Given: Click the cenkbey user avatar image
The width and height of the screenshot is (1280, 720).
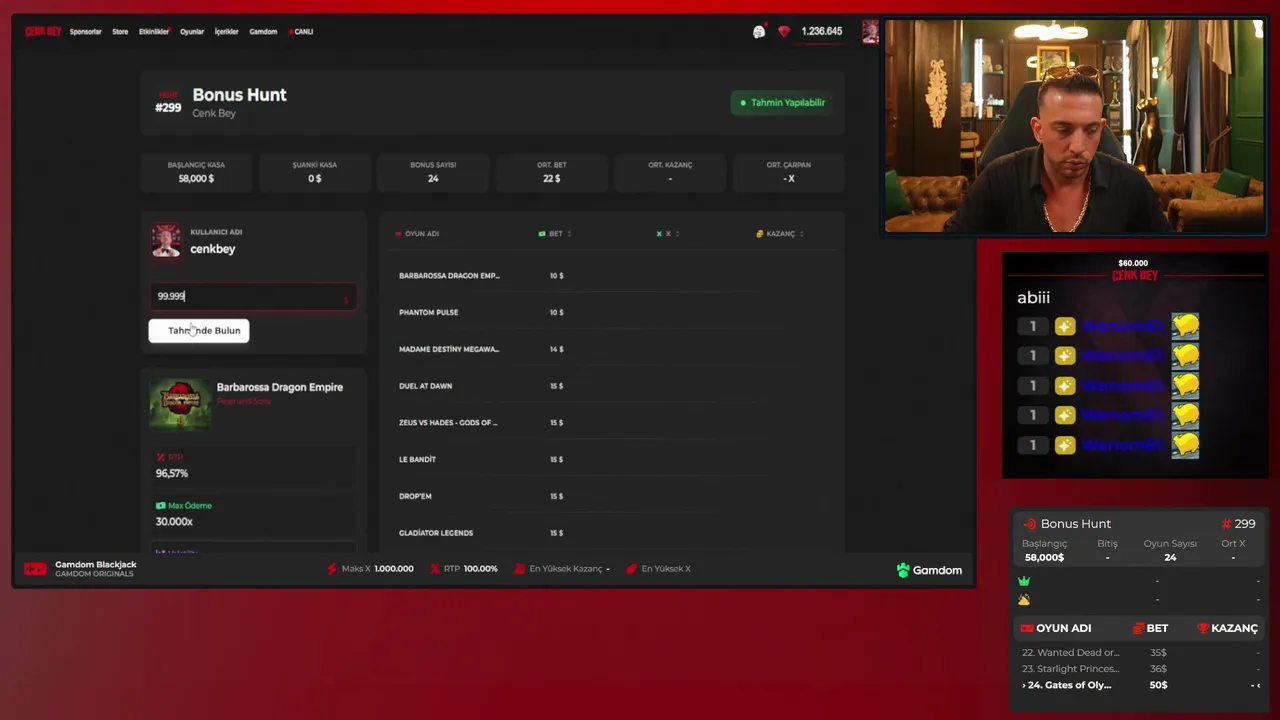Looking at the screenshot, I should (x=167, y=241).
